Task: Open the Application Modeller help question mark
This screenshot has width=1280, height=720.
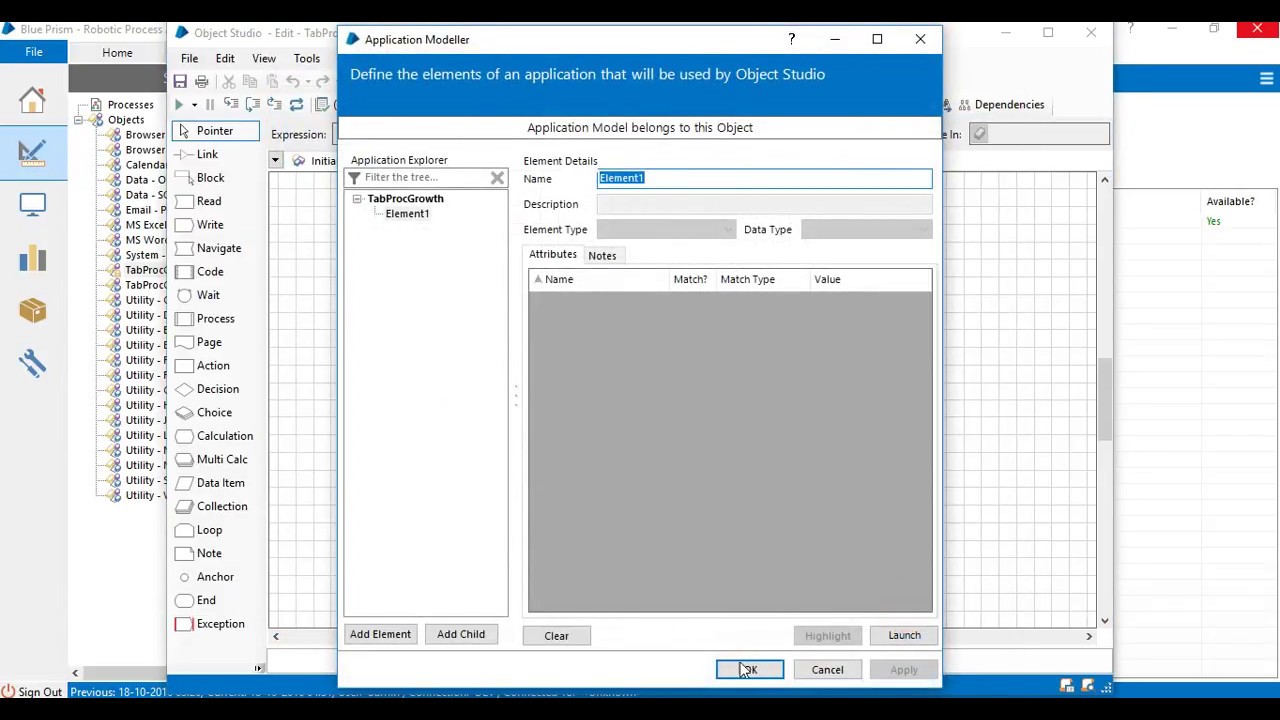Action: coord(791,39)
